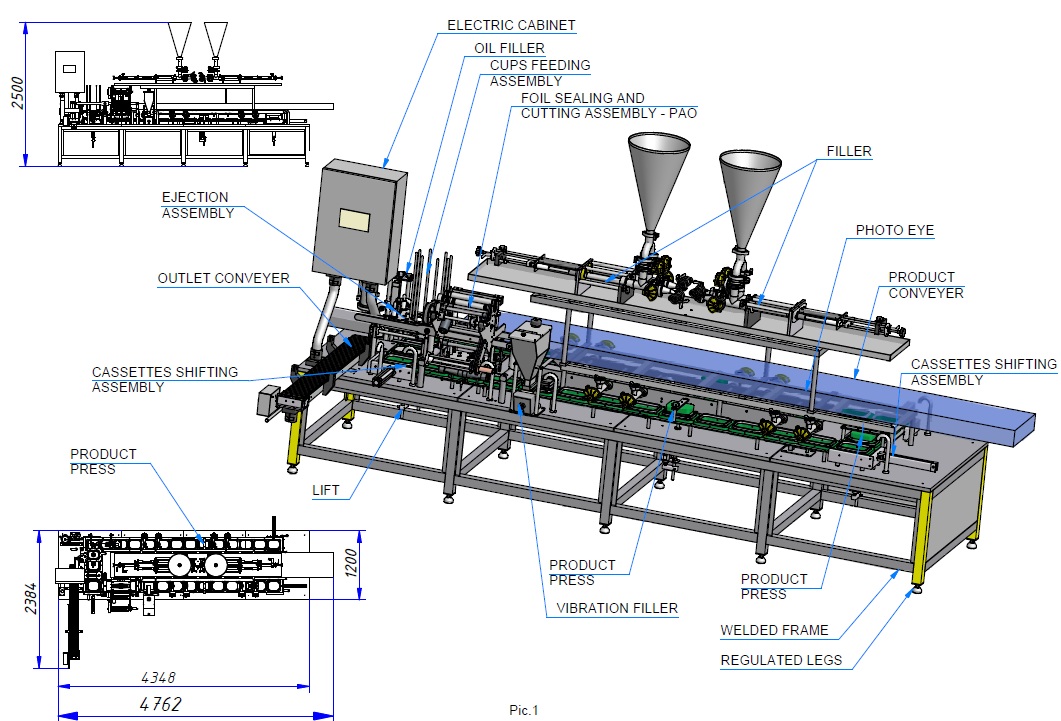The width and height of the screenshot is (1061, 721).
Task: Click the "REGULATED LEGS" label
Action: pos(782,661)
